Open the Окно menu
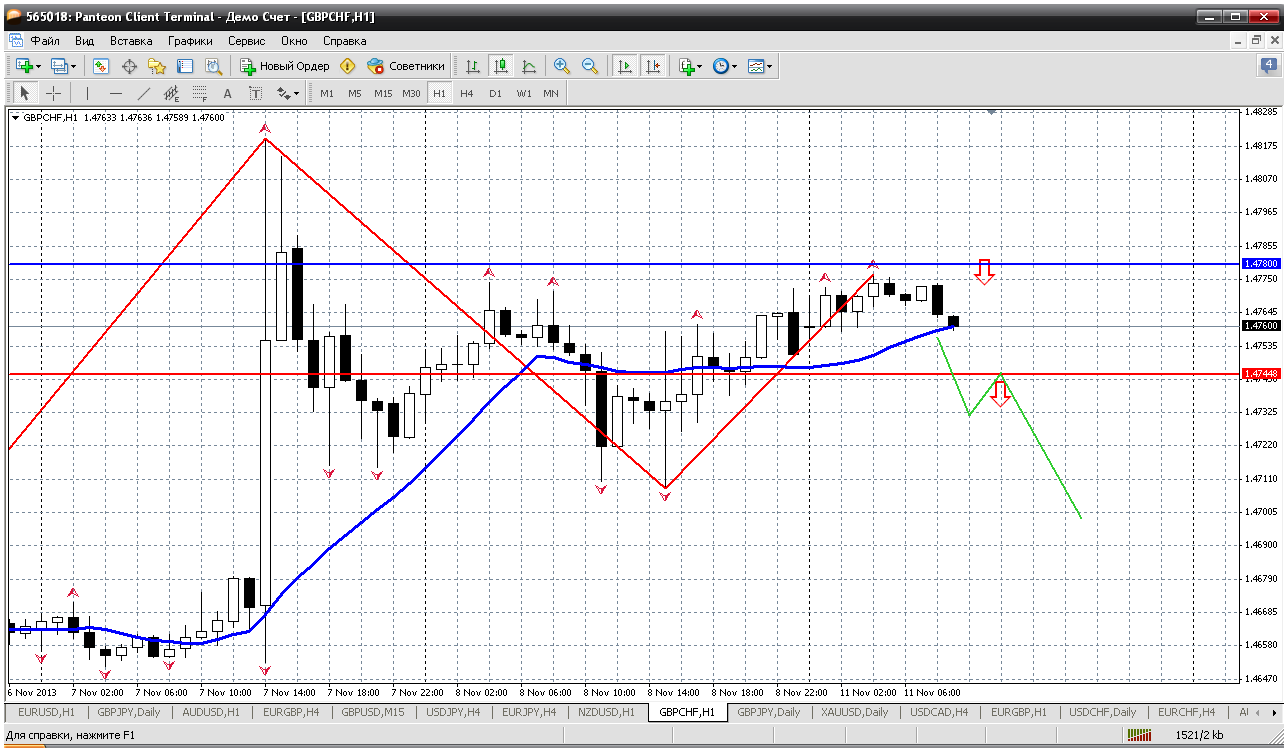Image resolution: width=1288 pixels, height=748 pixels. pyautogui.click(x=294, y=41)
